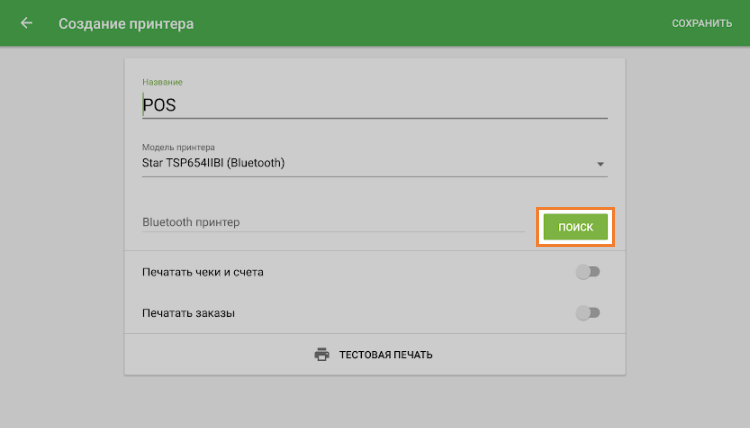The width and height of the screenshot is (750, 428).
Task: Click the Печатать чеки и счета label
Action: click(x=203, y=272)
